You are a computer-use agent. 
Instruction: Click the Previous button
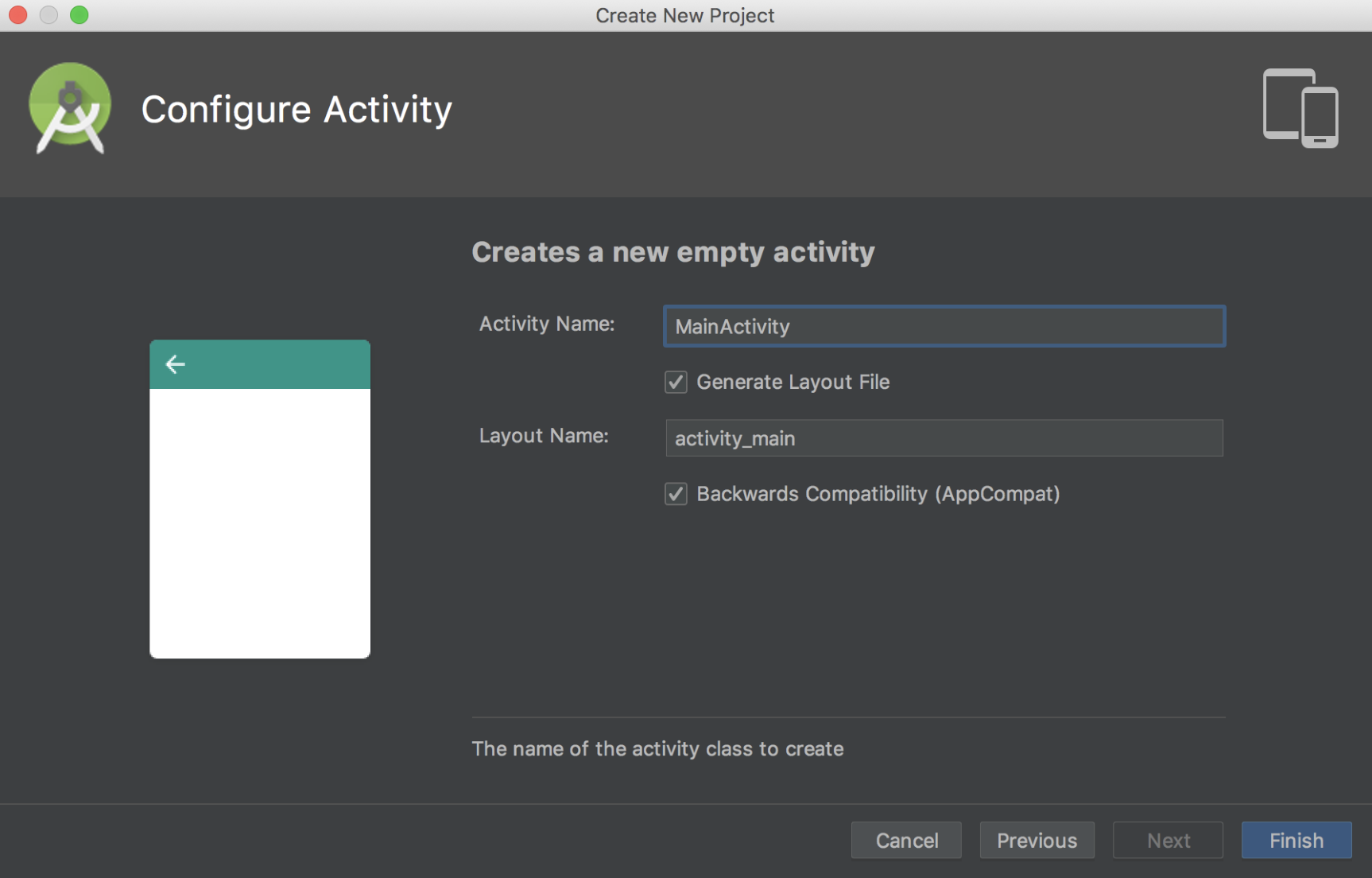(1037, 840)
